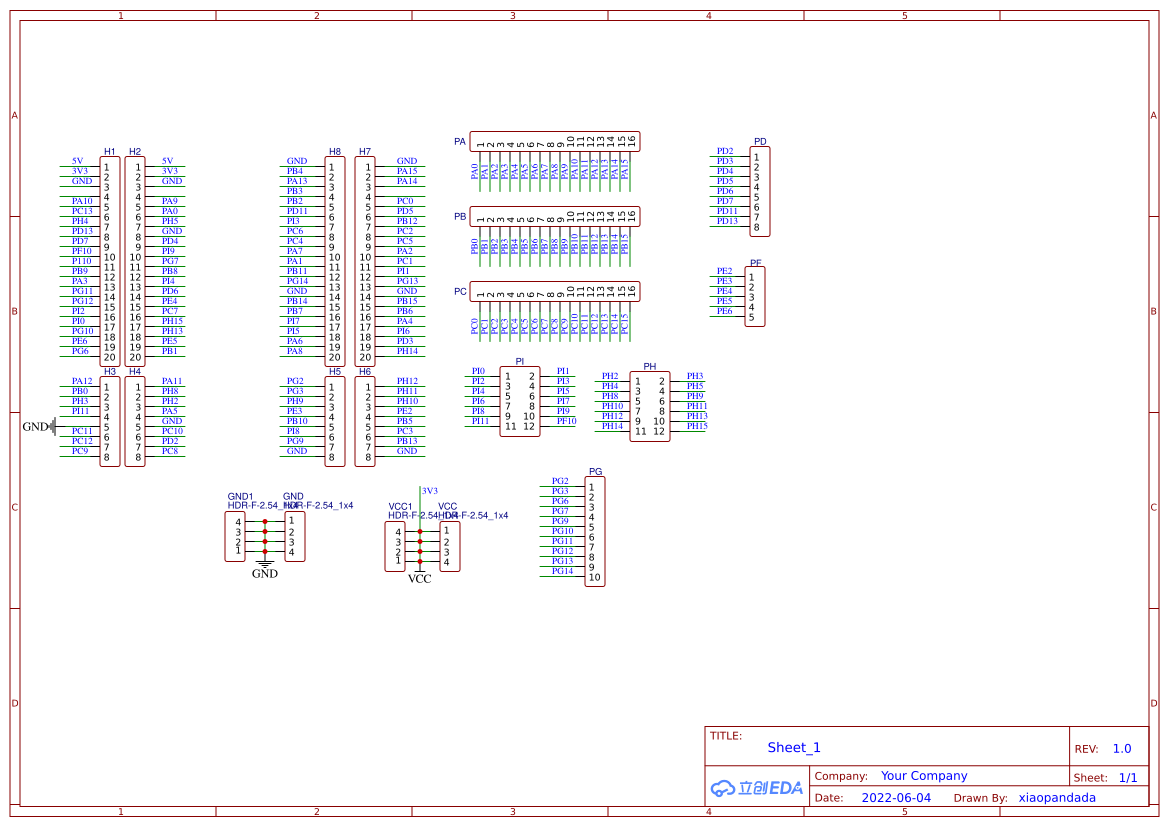Select the 5V net label on H2

point(168,161)
